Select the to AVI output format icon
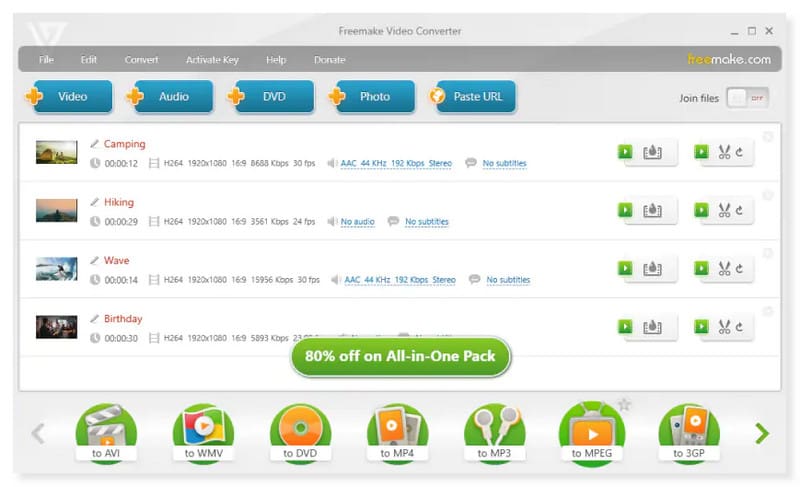 106,432
